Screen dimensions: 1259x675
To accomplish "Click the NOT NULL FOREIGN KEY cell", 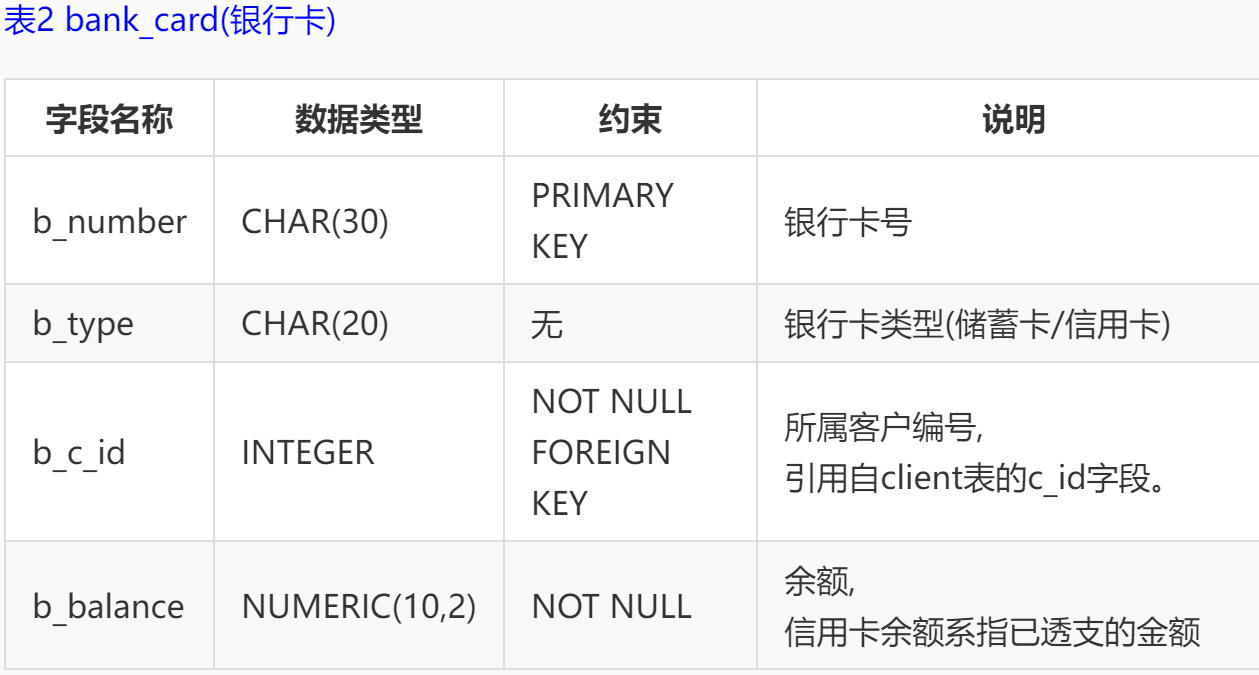I will coord(611,452).
